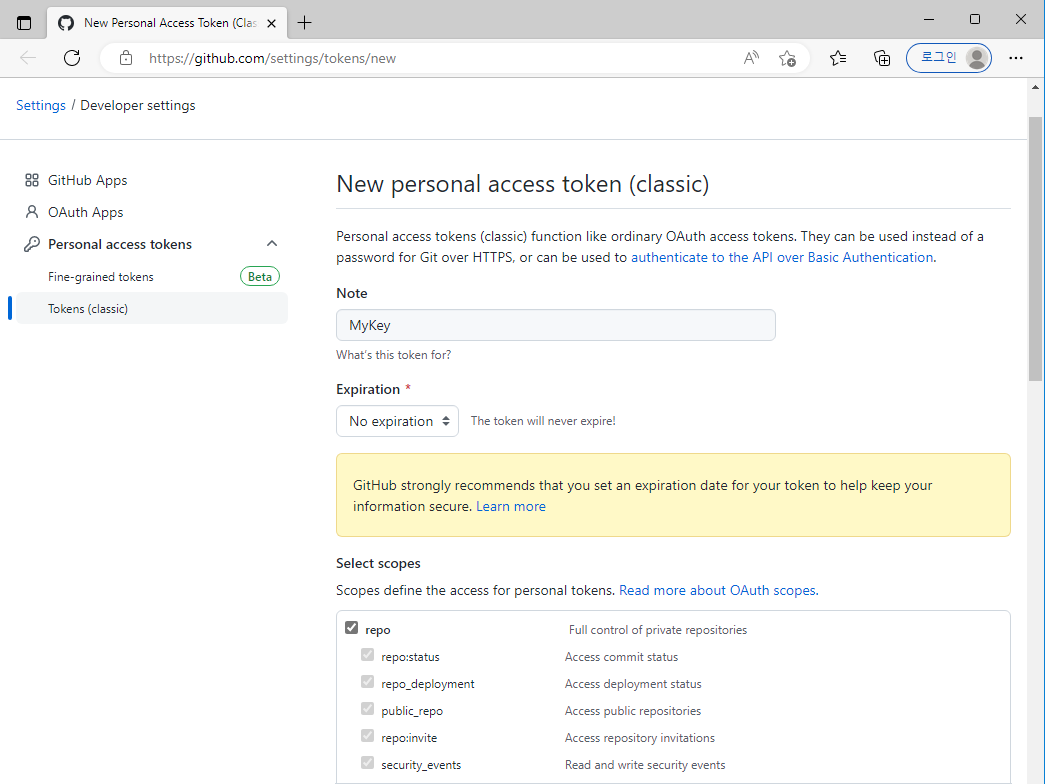This screenshot has height=784, width=1045.
Task: Select Personal access tokens section
Action: (120, 244)
